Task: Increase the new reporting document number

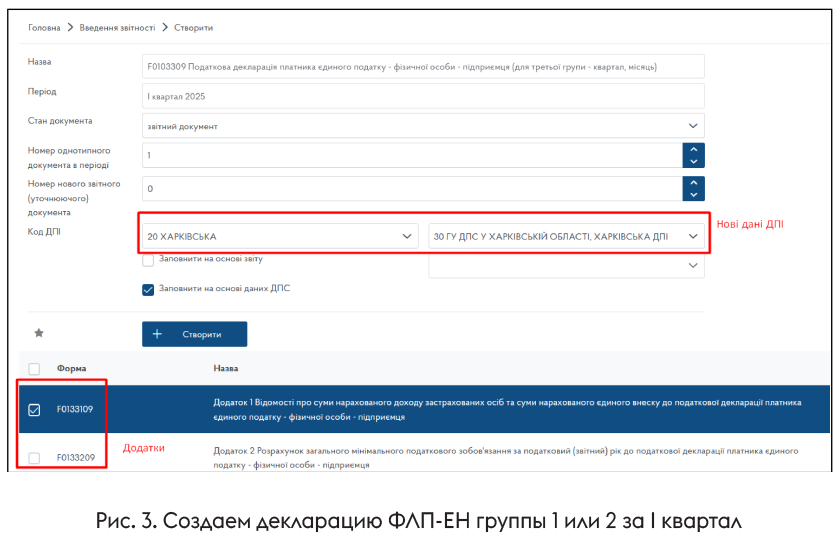Action: pos(693,183)
